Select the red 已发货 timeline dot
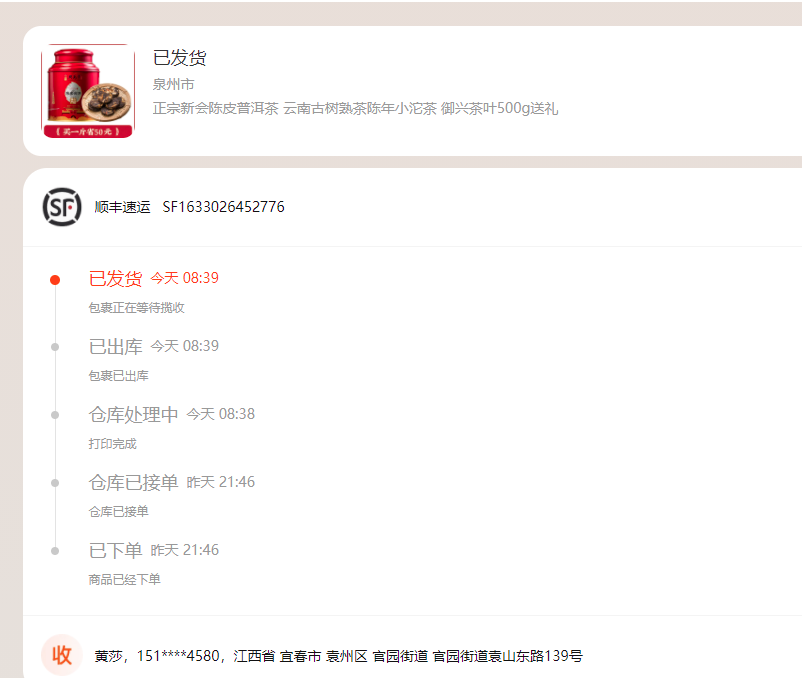802x678 pixels. (55, 280)
